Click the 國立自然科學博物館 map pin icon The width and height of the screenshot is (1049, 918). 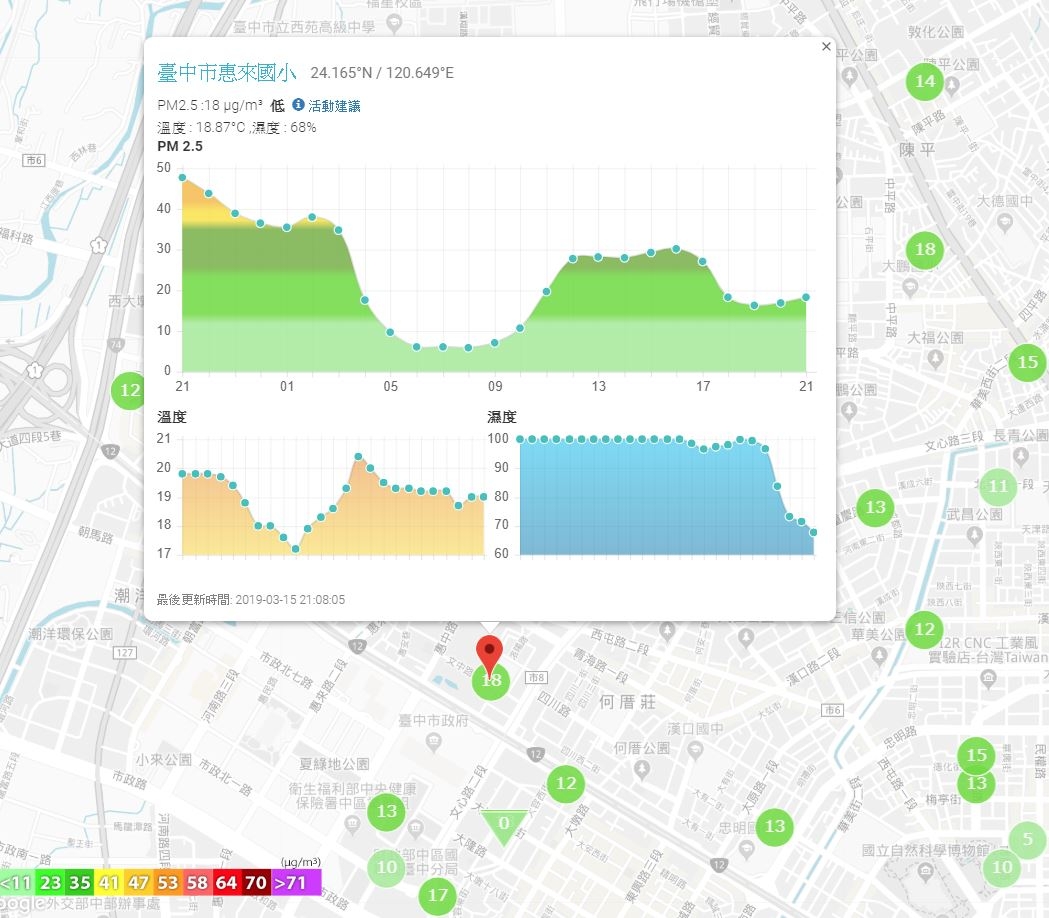point(925,870)
